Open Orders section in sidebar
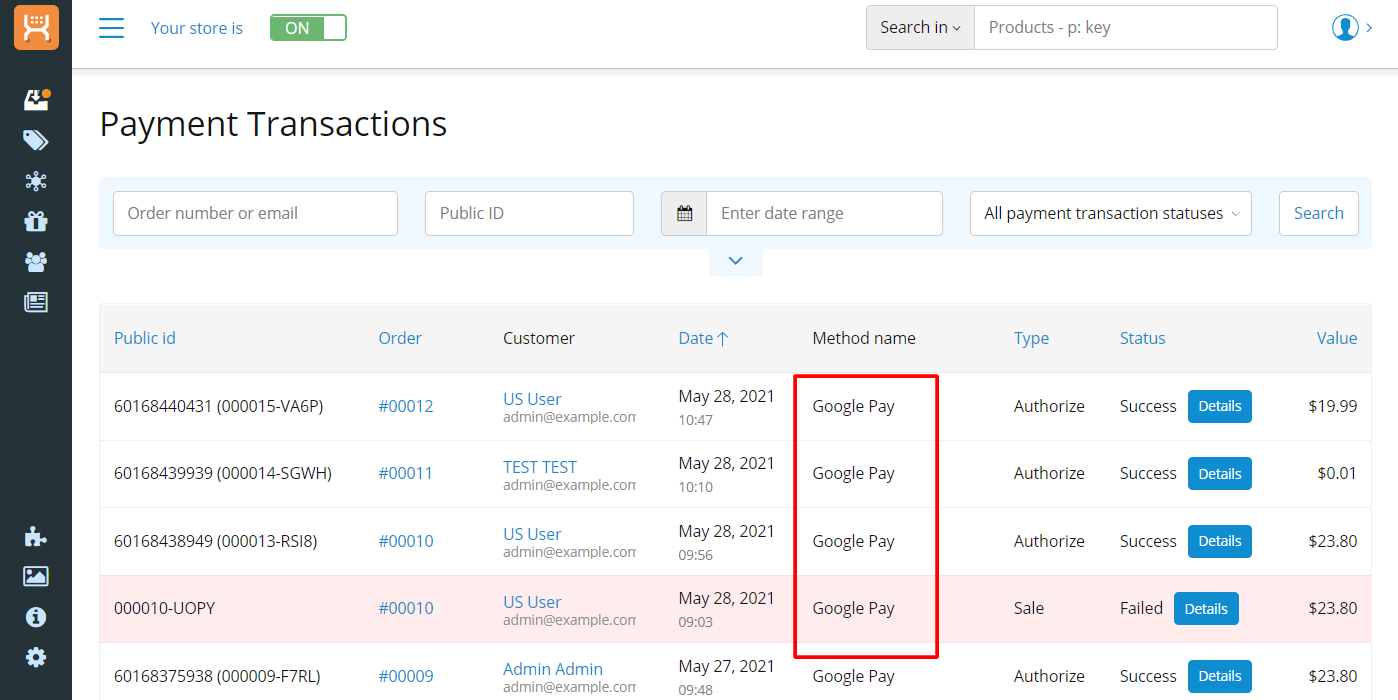 [36, 99]
